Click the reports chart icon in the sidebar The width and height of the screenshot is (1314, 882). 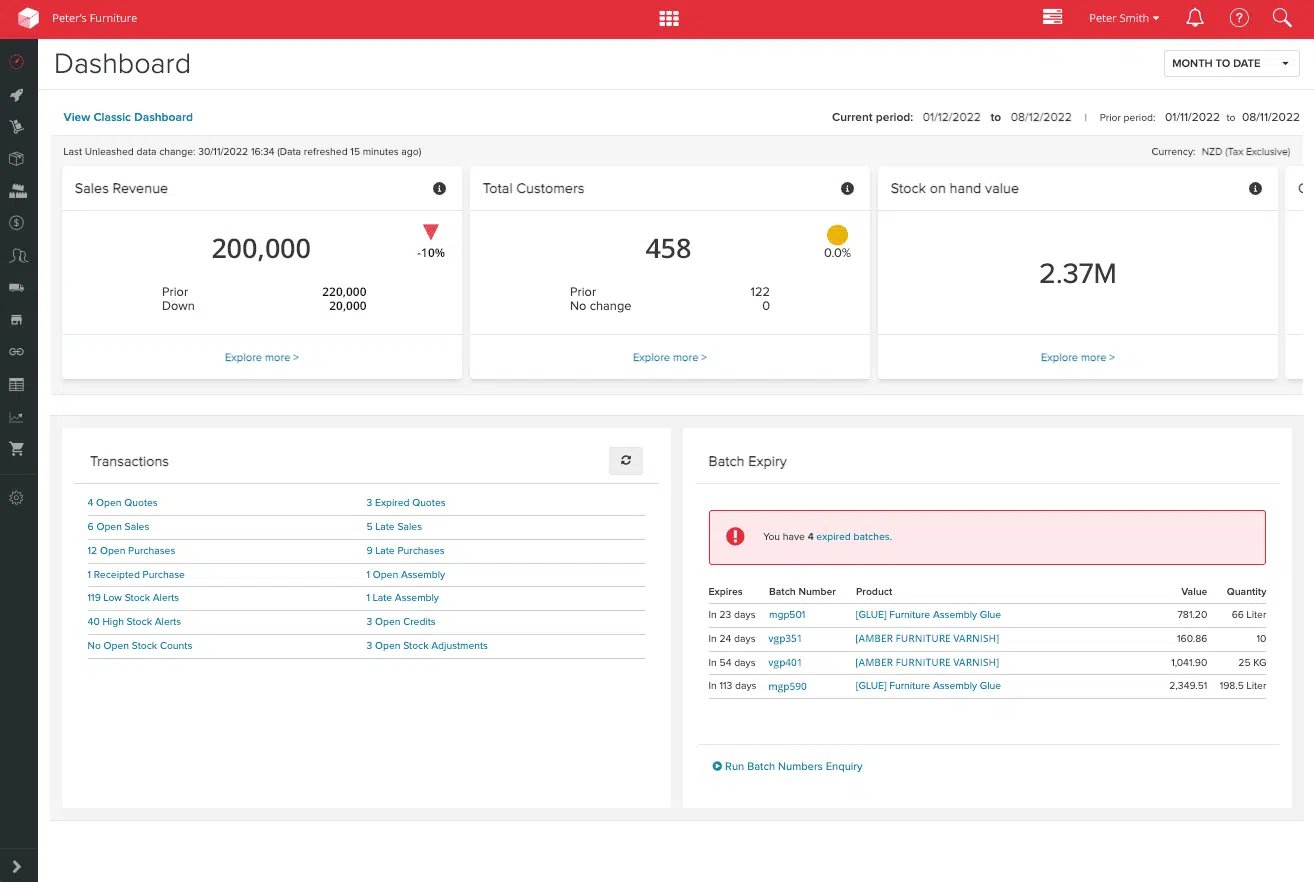(x=17, y=416)
